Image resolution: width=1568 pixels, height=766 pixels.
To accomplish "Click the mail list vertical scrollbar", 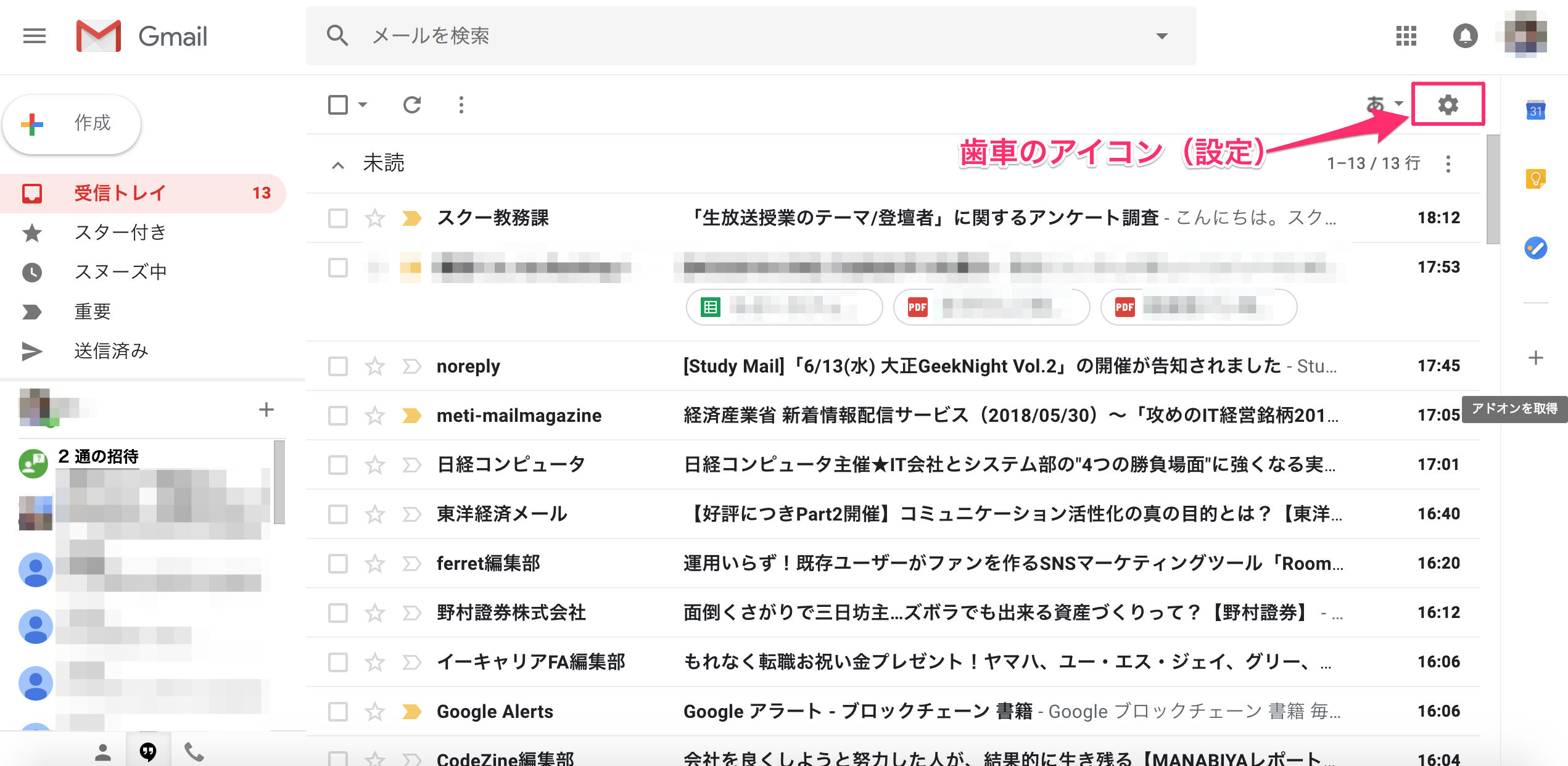I will tap(1493, 190).
